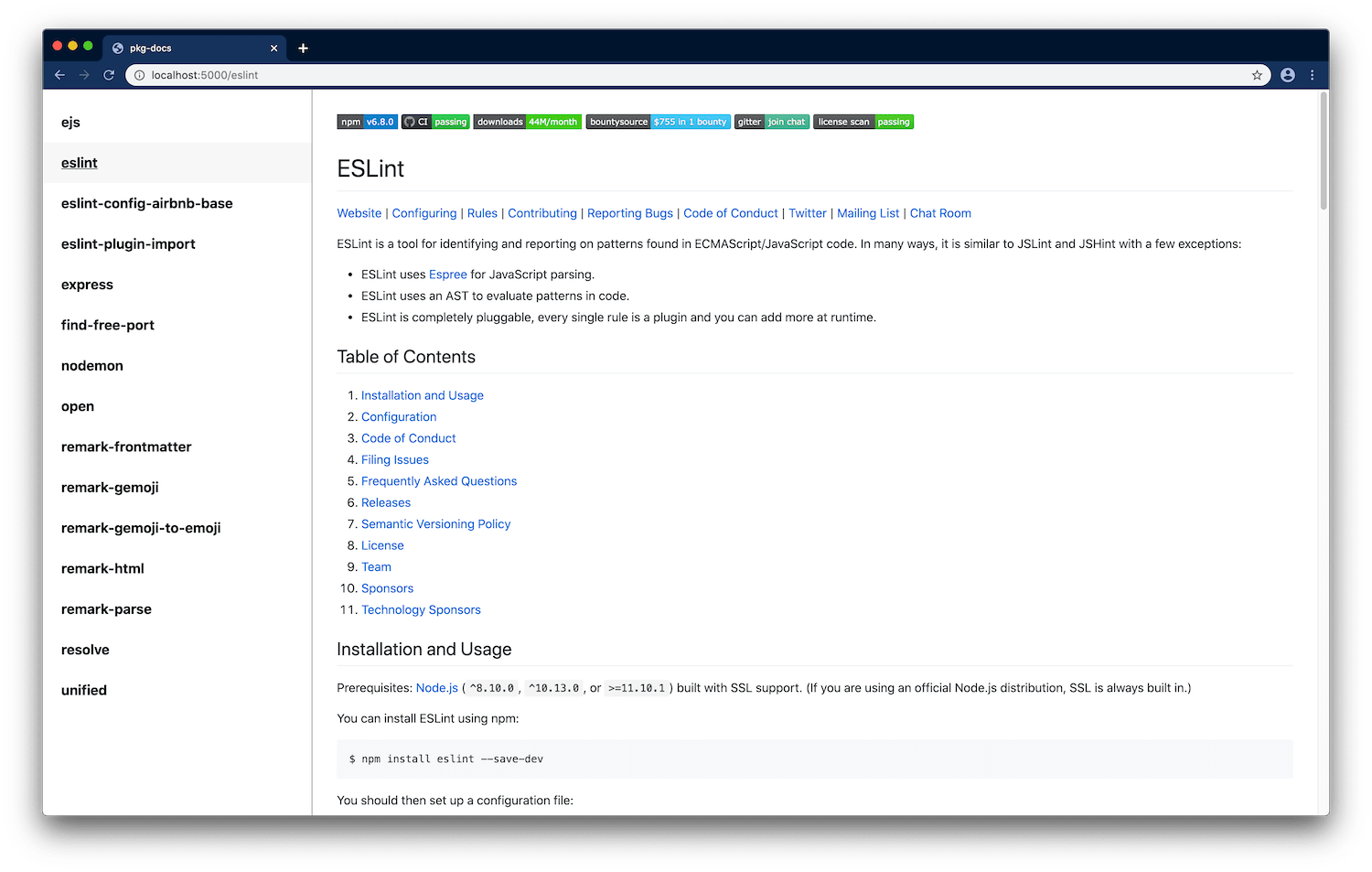Click the Table of Contents heading

point(406,357)
